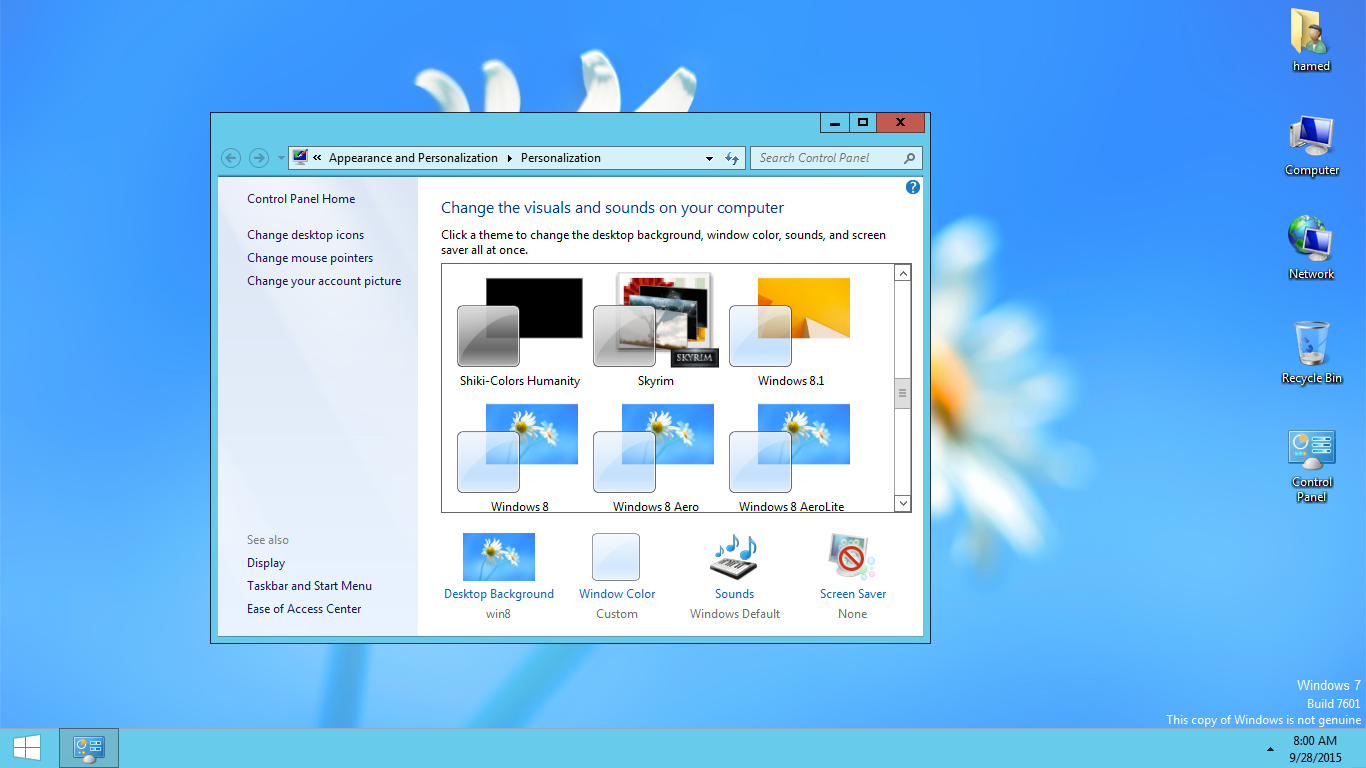Open the Network desktop icon

click(1311, 248)
